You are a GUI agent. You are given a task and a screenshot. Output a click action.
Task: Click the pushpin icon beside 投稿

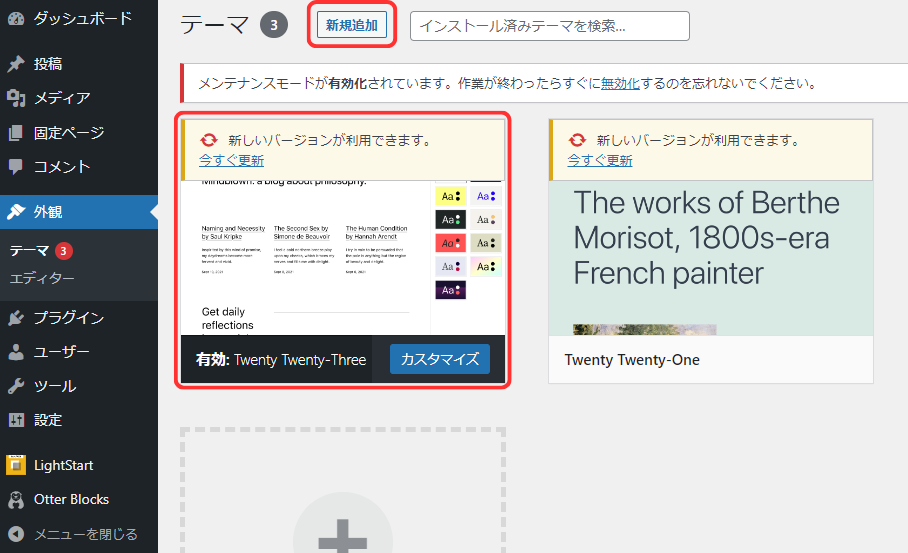pos(16,64)
